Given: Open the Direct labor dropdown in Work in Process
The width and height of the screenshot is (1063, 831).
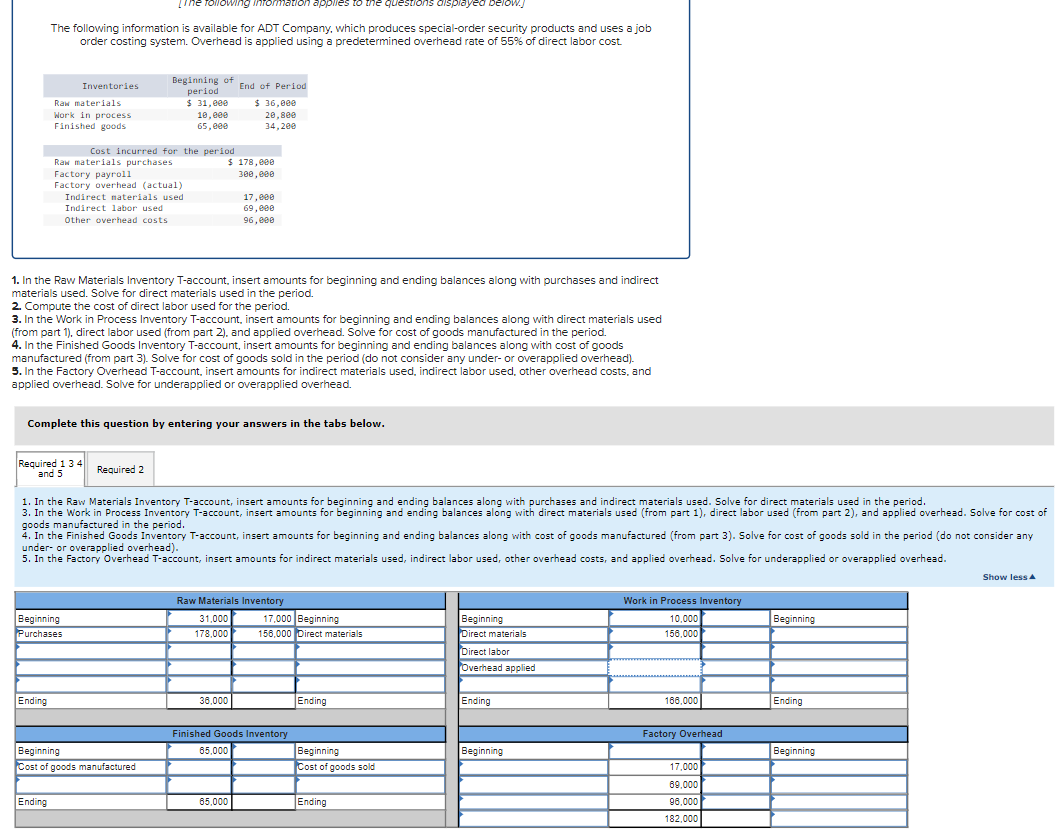Looking at the screenshot, I should (x=534, y=651).
